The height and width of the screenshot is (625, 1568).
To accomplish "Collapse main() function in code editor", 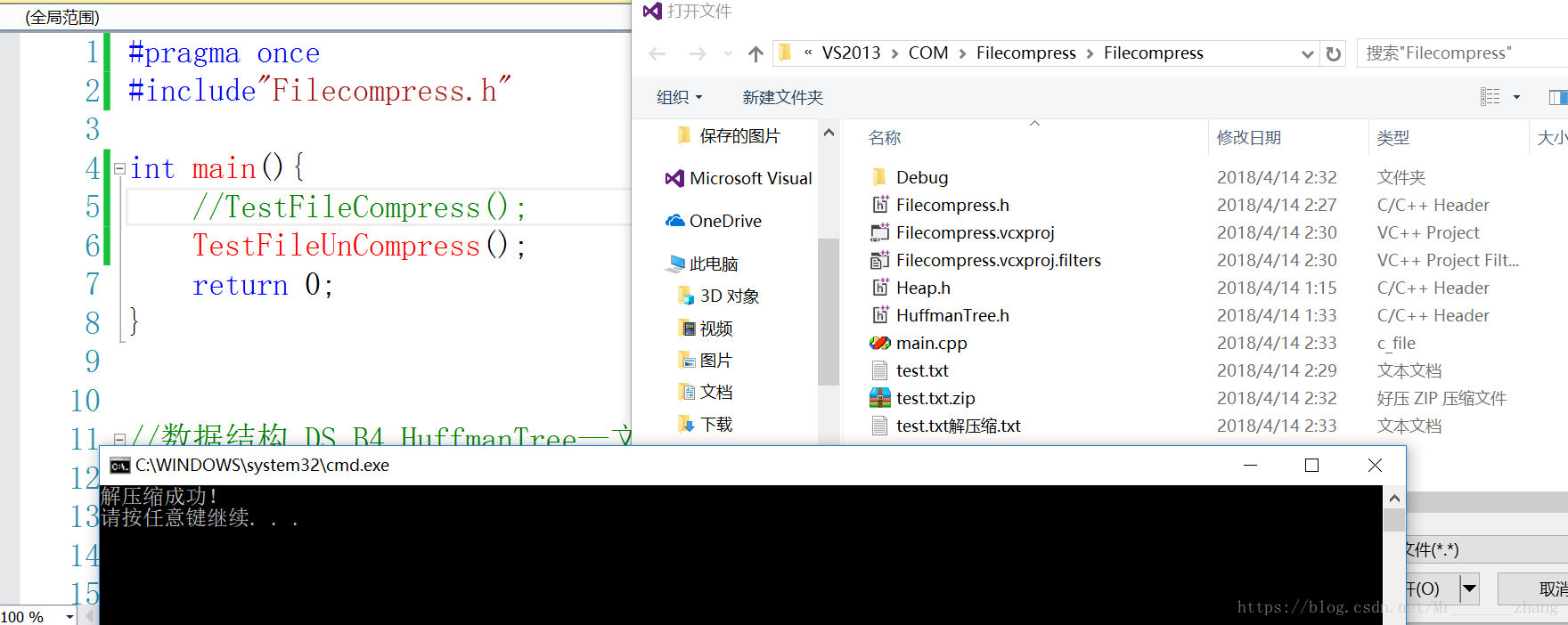I will pos(119,168).
